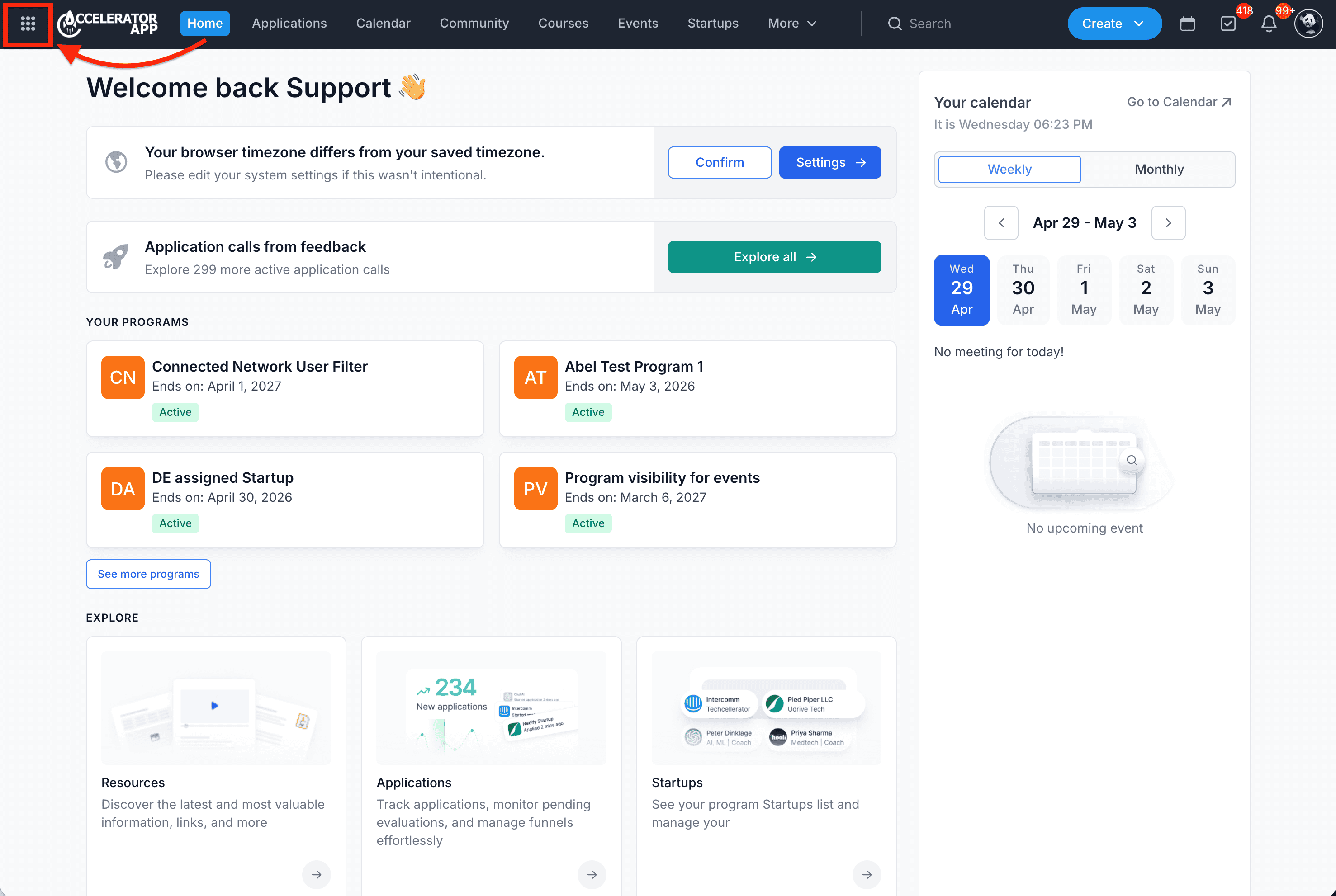
Task: Go to the Home tab
Action: point(205,24)
